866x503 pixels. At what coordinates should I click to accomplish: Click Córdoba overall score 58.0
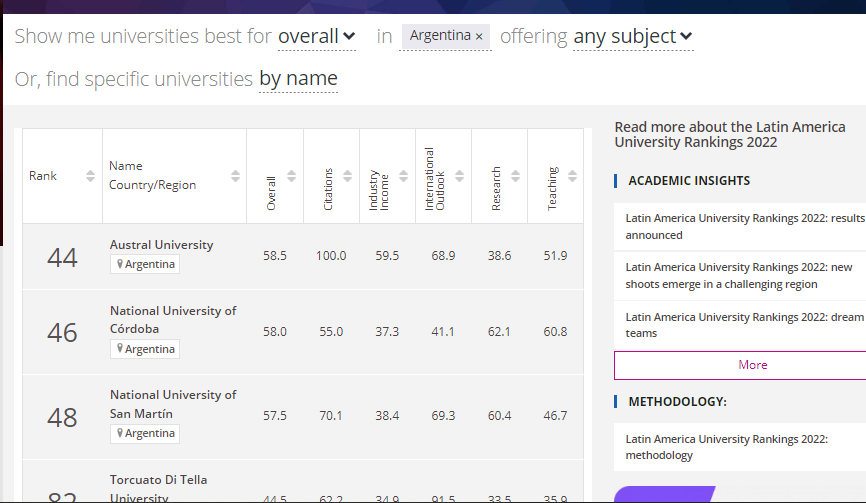(x=274, y=332)
